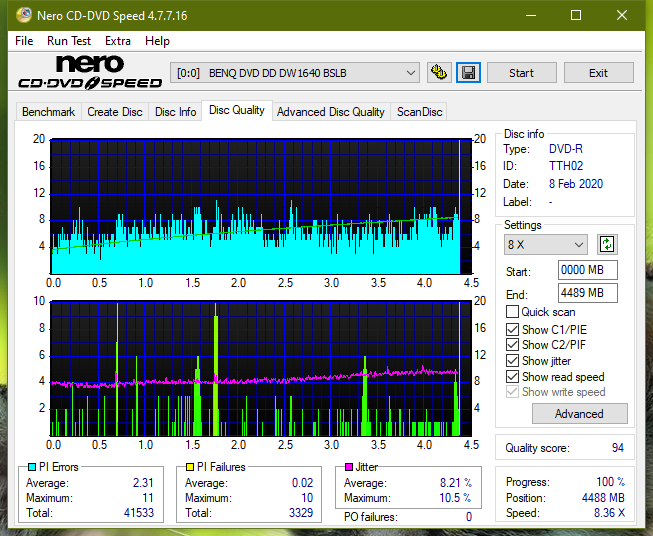Click the save floppy disk icon
The height and width of the screenshot is (536, 653).
[x=469, y=73]
